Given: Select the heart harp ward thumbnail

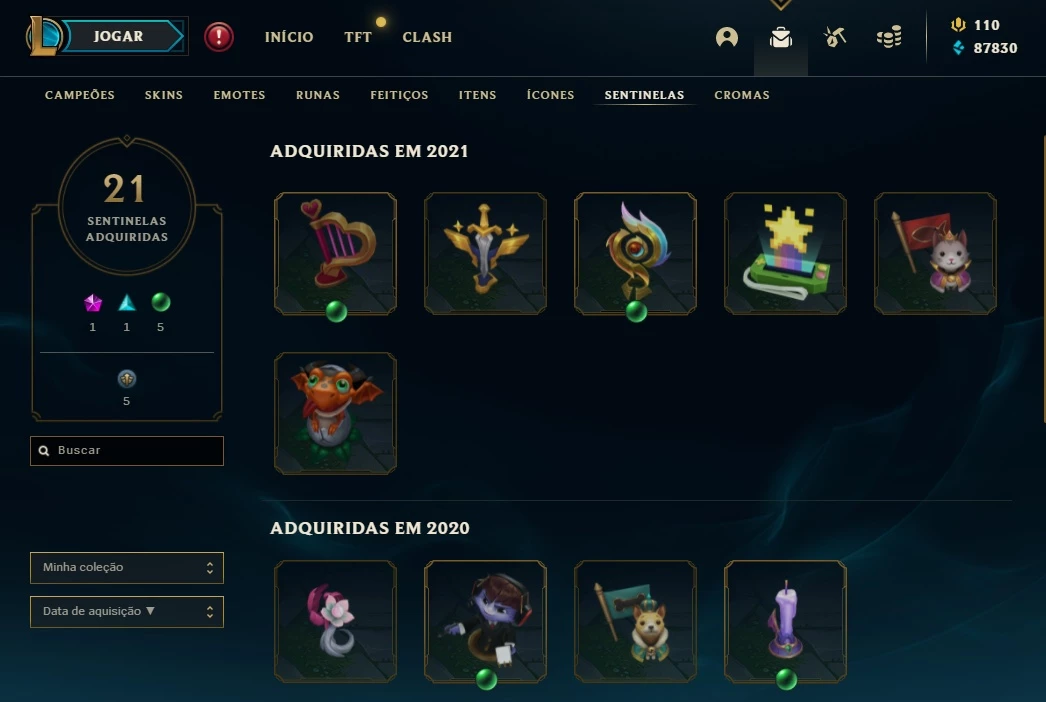Looking at the screenshot, I should click(335, 254).
